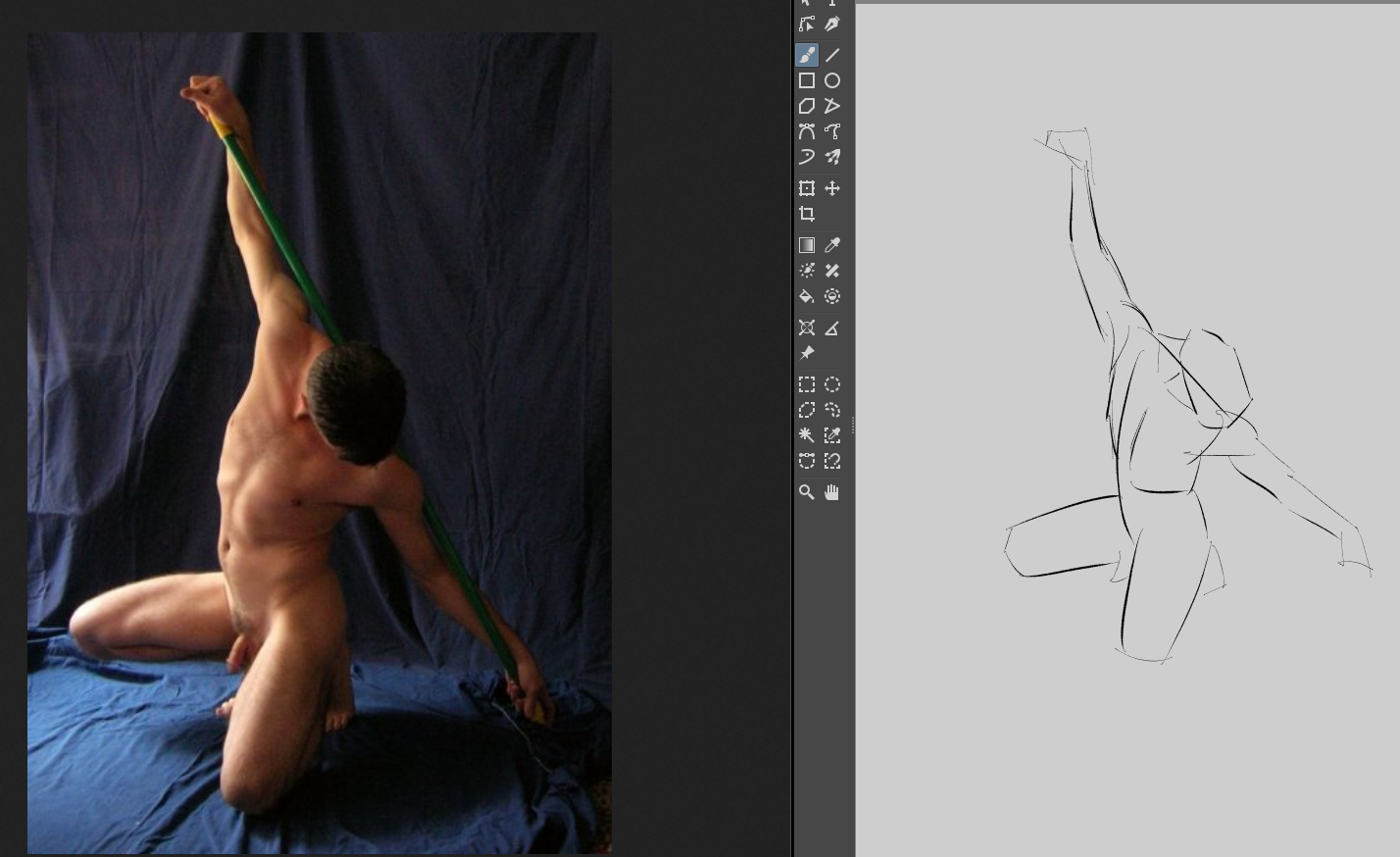Select the Zoom magnifier tool
Screen dimensions: 1400x857
807,492
